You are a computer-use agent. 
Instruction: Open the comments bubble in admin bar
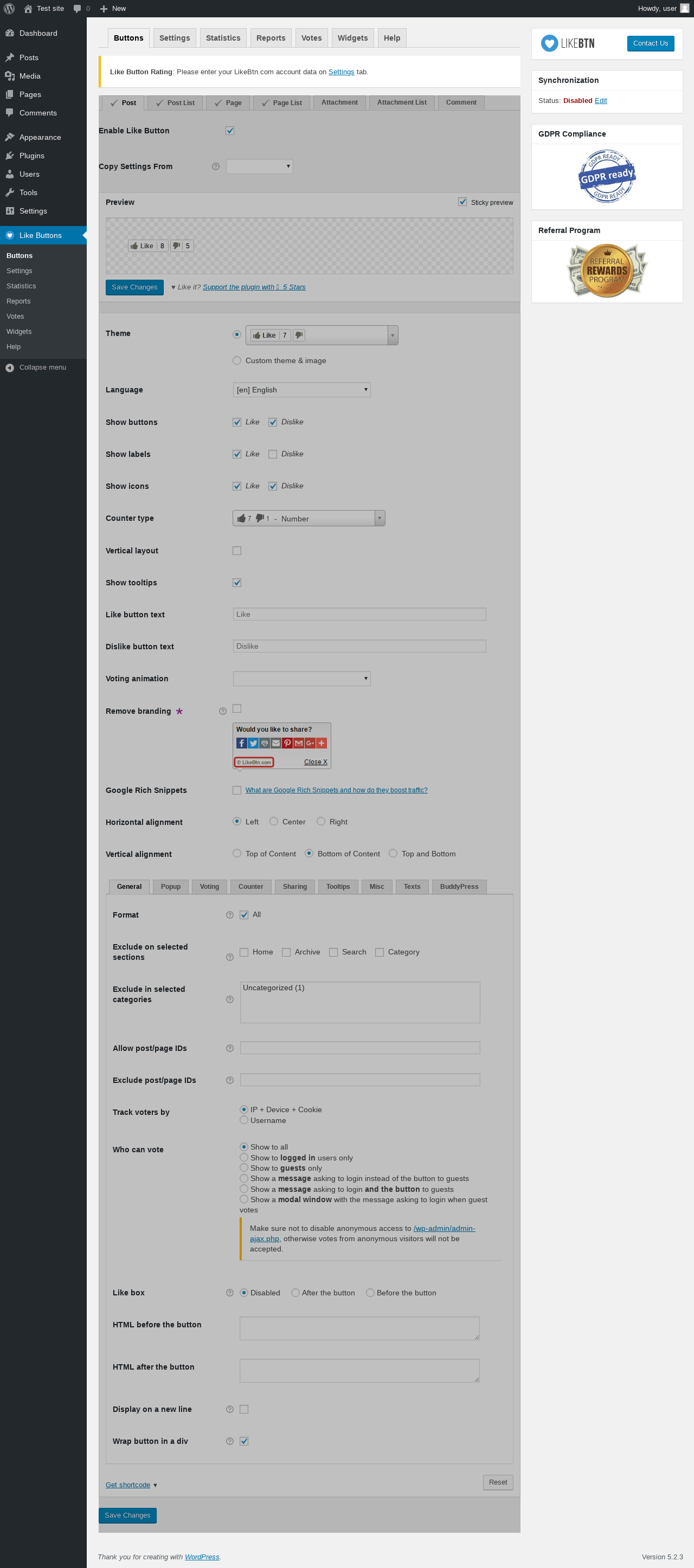(x=81, y=9)
